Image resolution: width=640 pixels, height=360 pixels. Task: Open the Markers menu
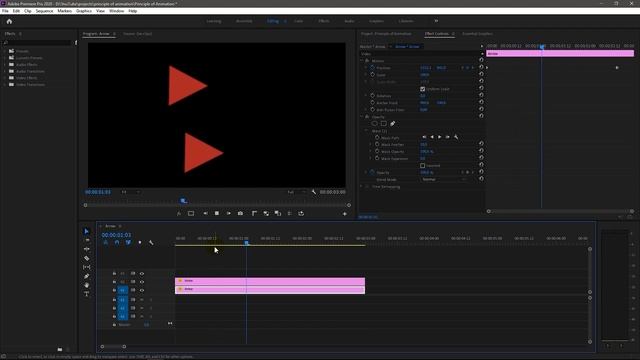click(x=64, y=11)
